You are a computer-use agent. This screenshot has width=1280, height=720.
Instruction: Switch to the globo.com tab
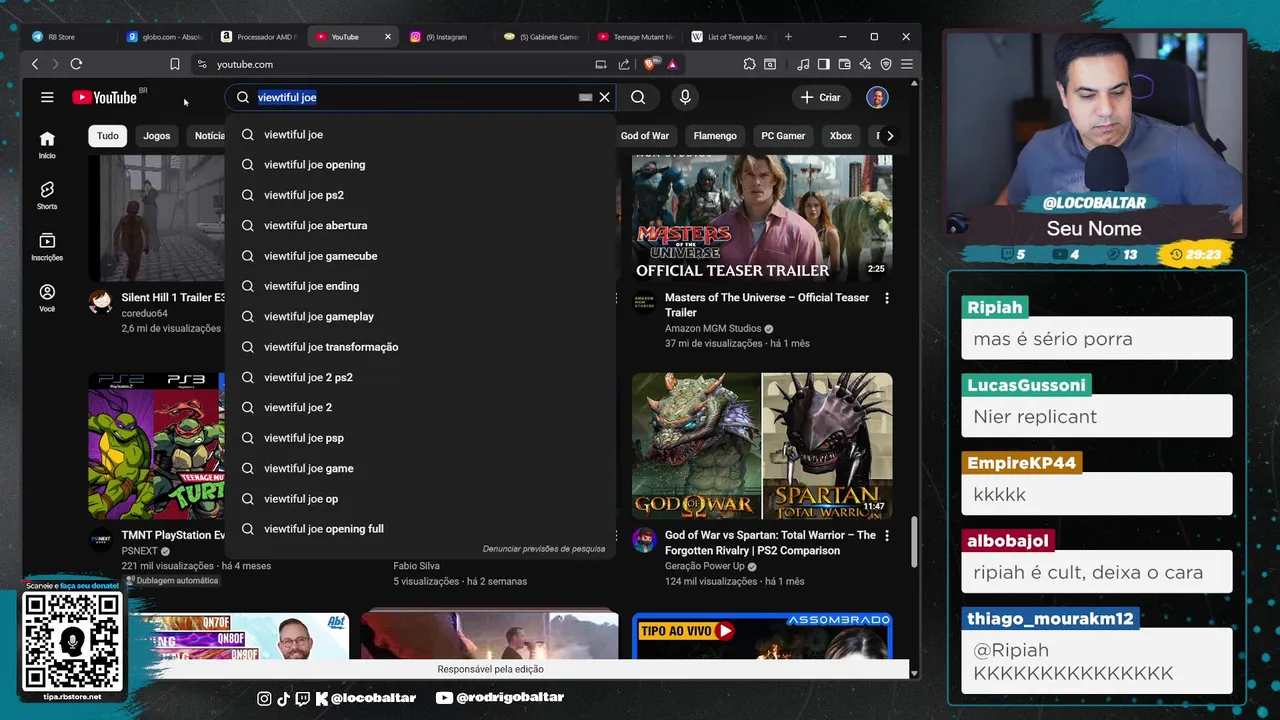click(165, 37)
